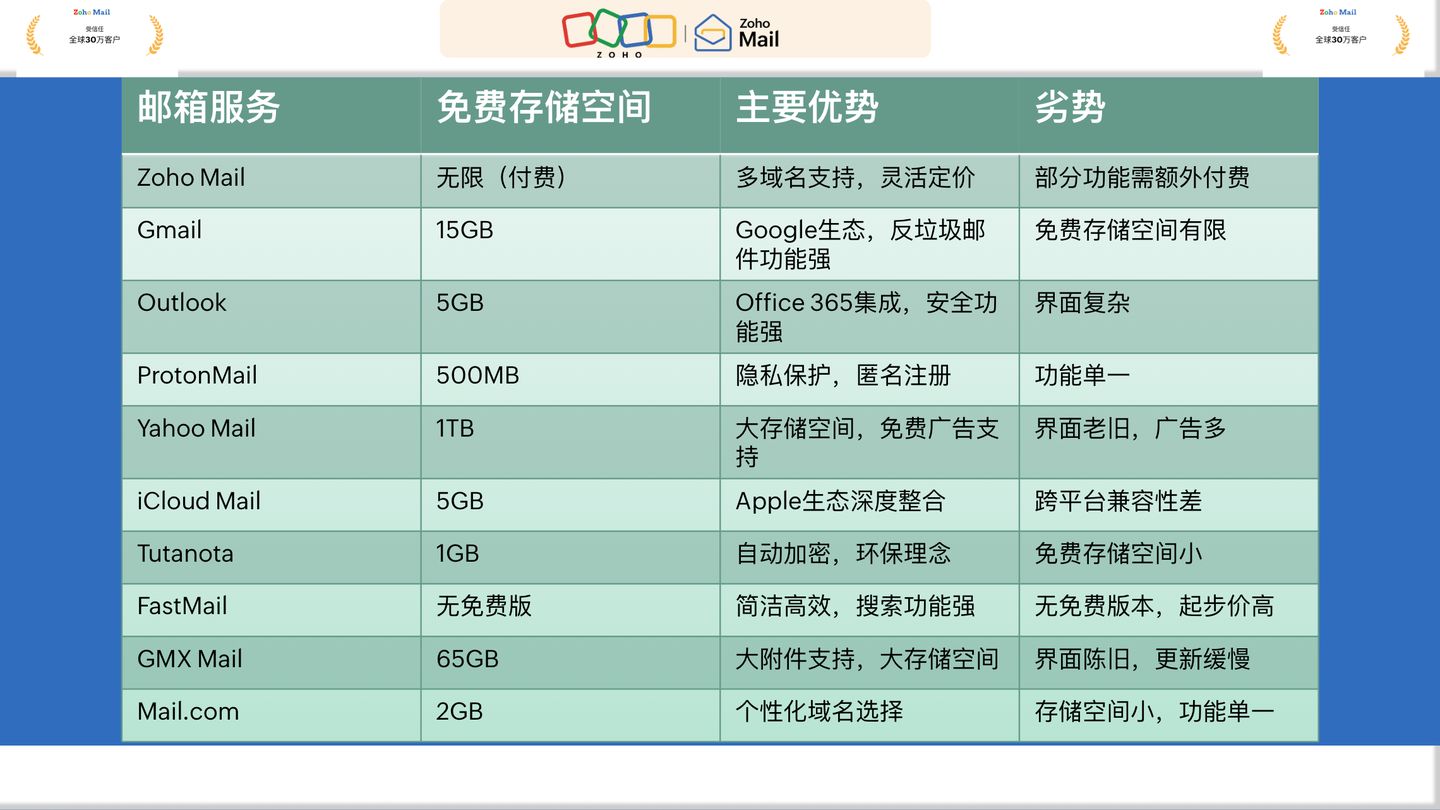1440x810 pixels.
Task: Click the 个性化域名选择 cell
Action: coord(869,716)
